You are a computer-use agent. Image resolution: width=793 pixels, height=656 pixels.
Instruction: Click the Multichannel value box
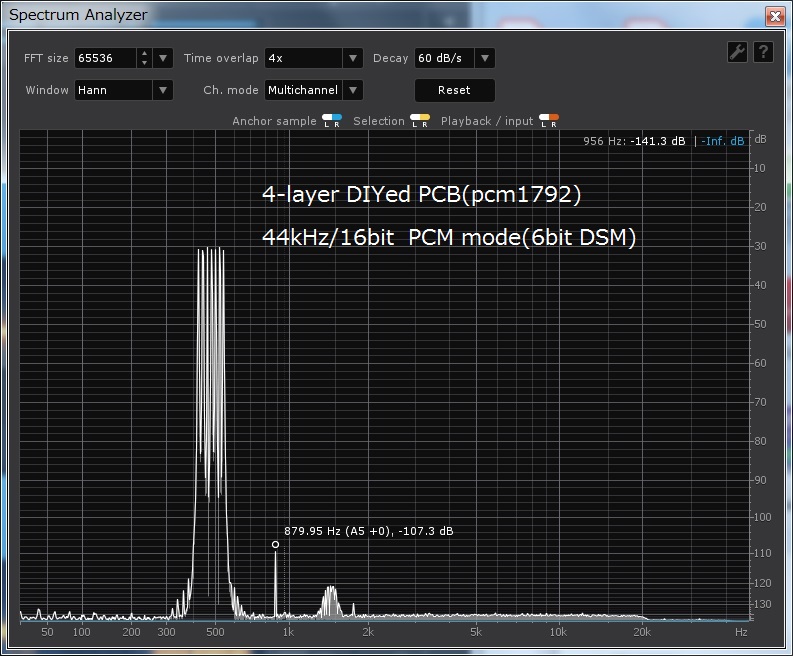point(303,90)
